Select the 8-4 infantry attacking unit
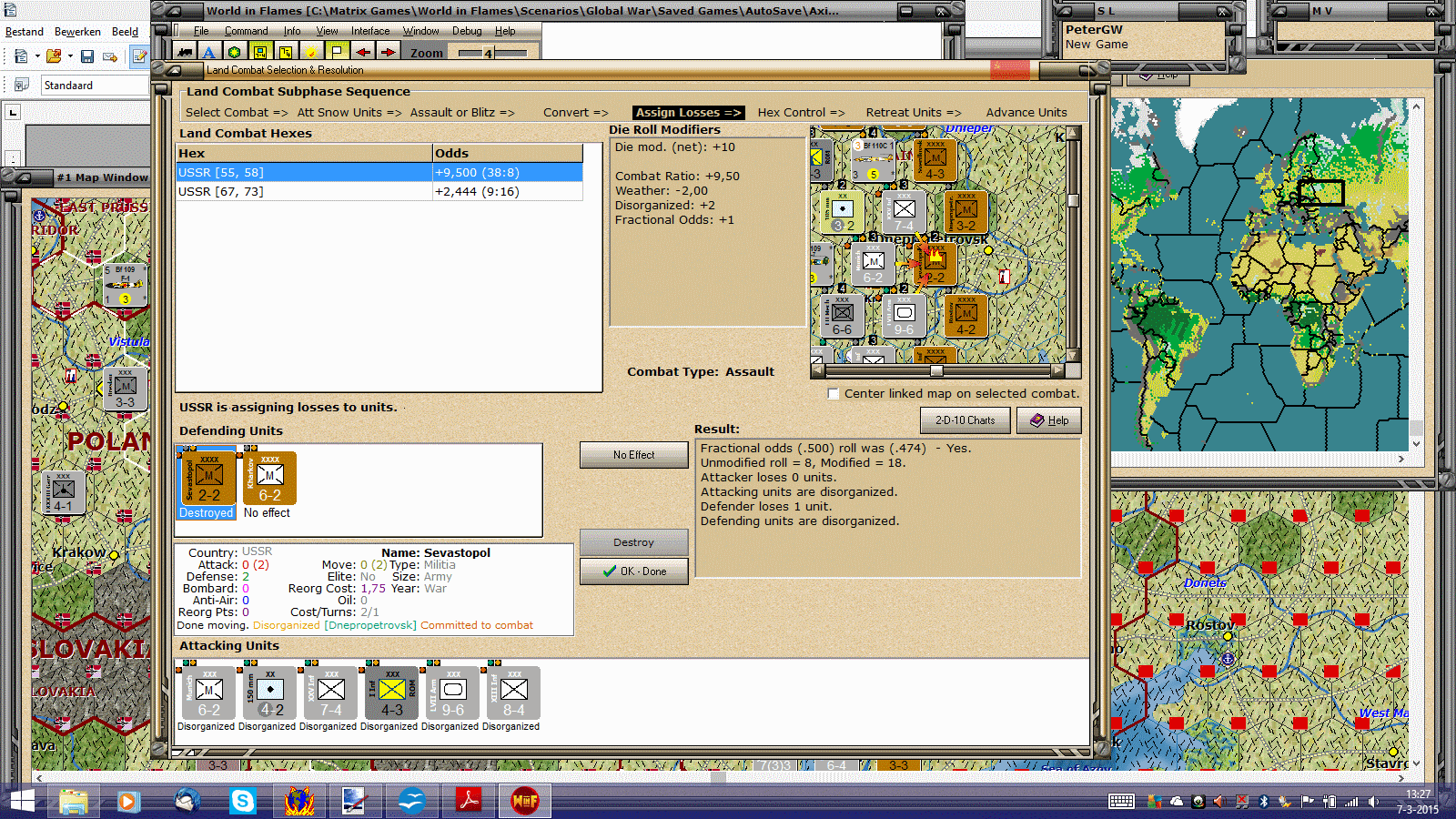Viewport: 1456px width, 819px height. click(513, 693)
